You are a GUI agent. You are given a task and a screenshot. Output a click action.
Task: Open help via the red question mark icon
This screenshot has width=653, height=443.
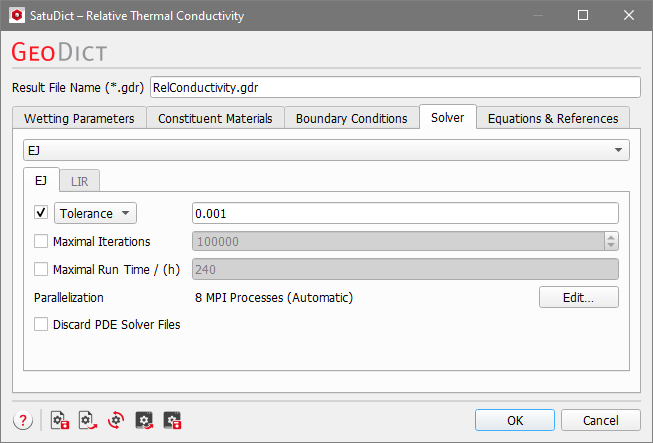tap(23, 420)
